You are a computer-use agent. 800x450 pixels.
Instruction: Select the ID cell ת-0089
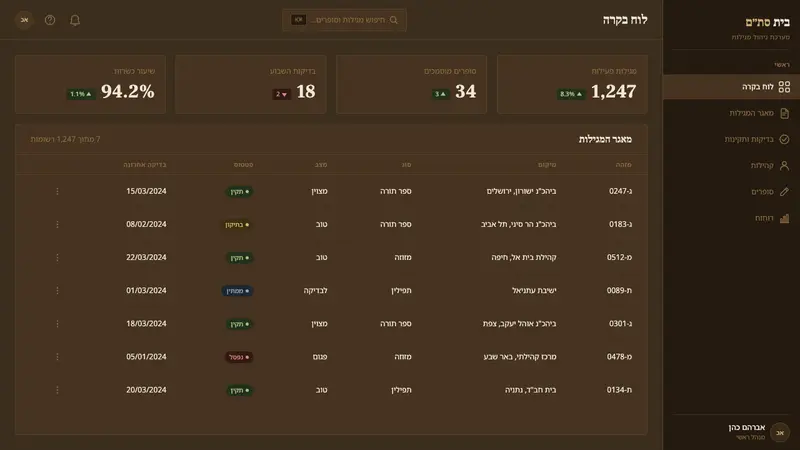(619, 290)
